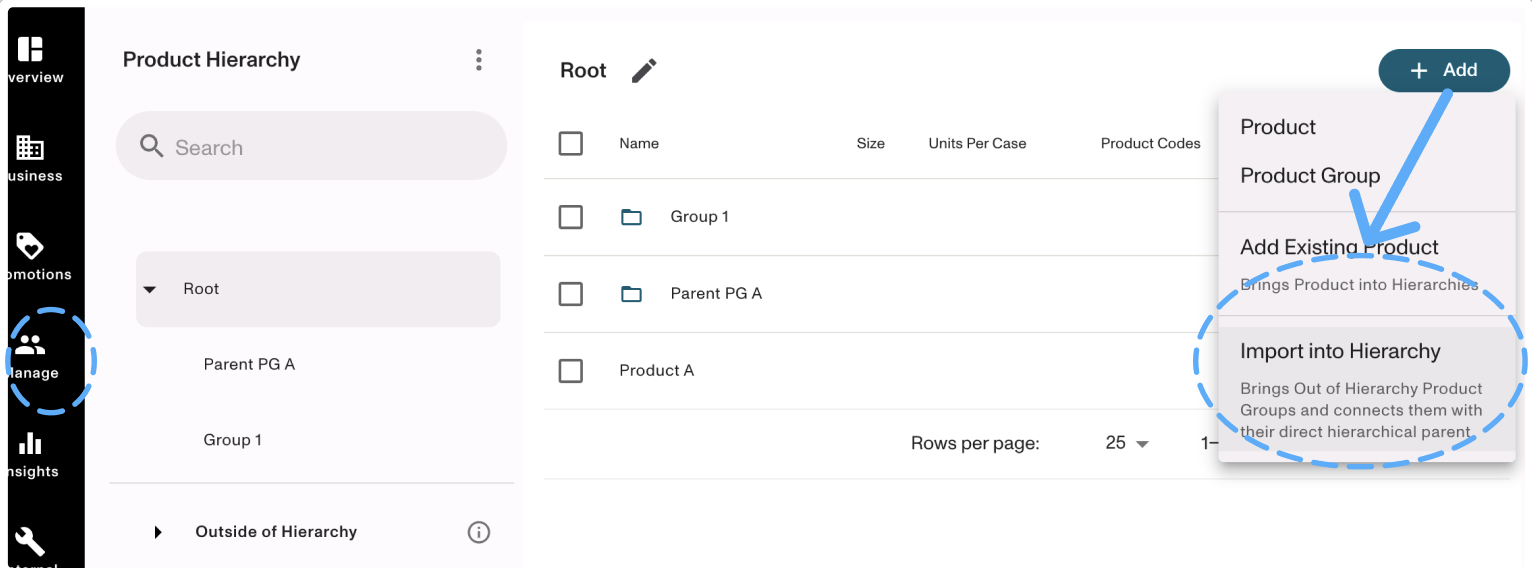Expand the Outside of Hierarchy section
This screenshot has height=568, width=1532.
pyautogui.click(x=158, y=532)
